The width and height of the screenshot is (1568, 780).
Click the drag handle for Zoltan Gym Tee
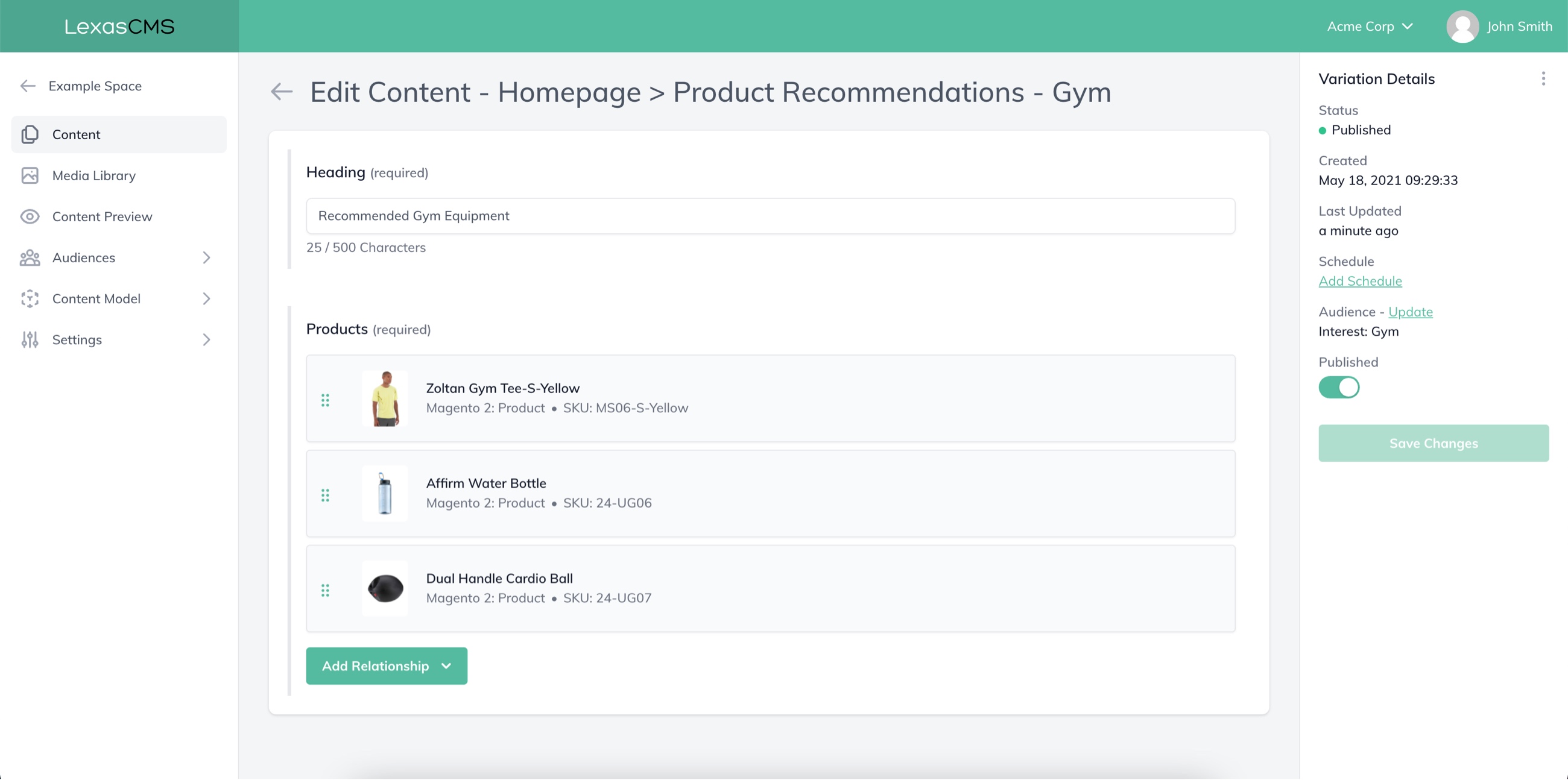tap(325, 400)
